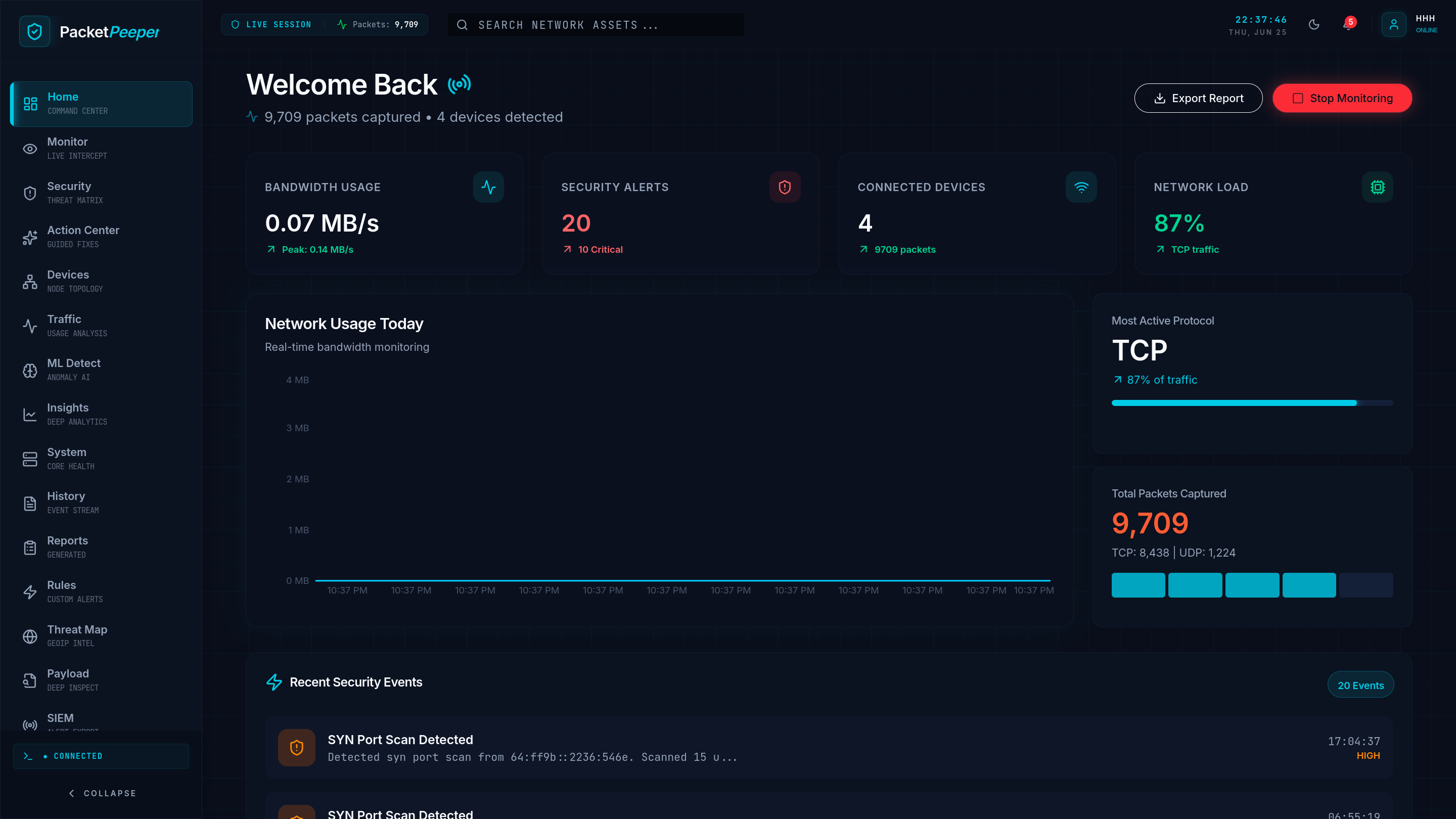Click the '87% of traffic' text
The image size is (1456, 819).
(1162, 380)
